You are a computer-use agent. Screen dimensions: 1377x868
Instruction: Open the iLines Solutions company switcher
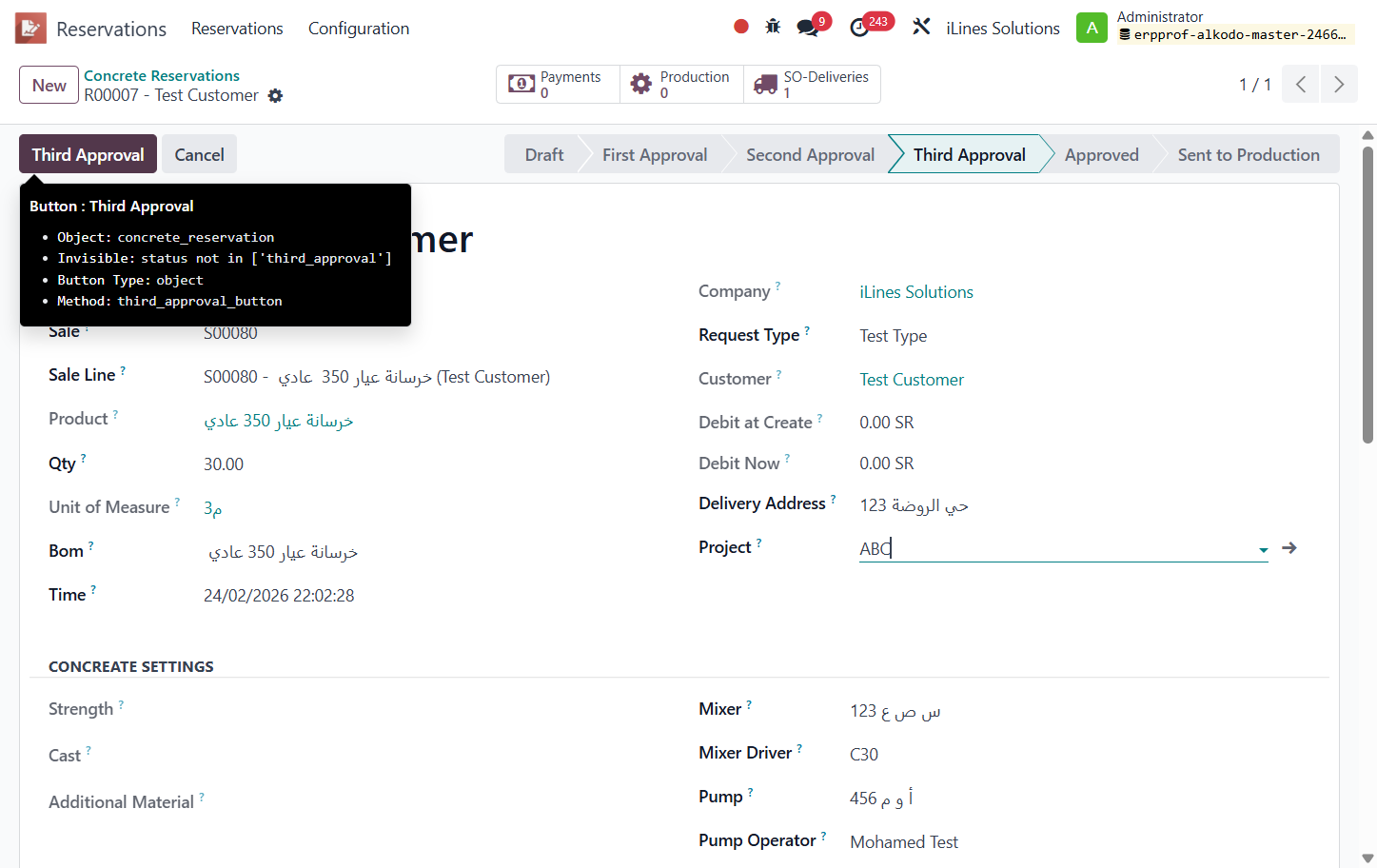(x=1003, y=29)
